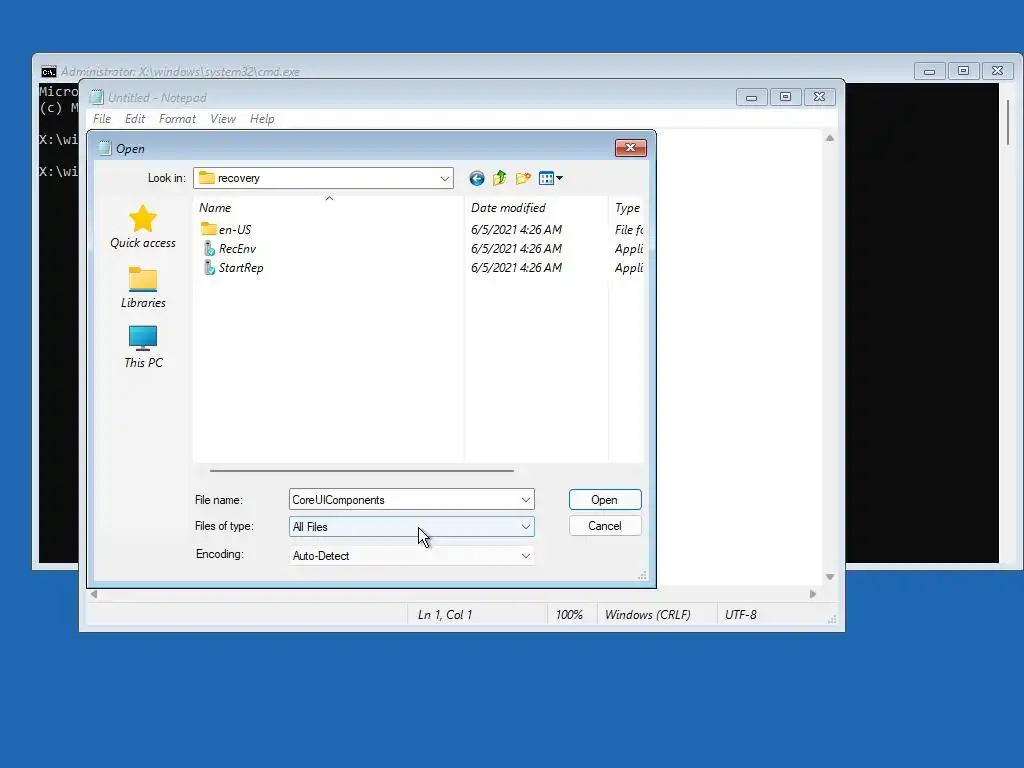The image size is (1024, 768).
Task: Open the Notepad View menu
Action: pos(223,119)
